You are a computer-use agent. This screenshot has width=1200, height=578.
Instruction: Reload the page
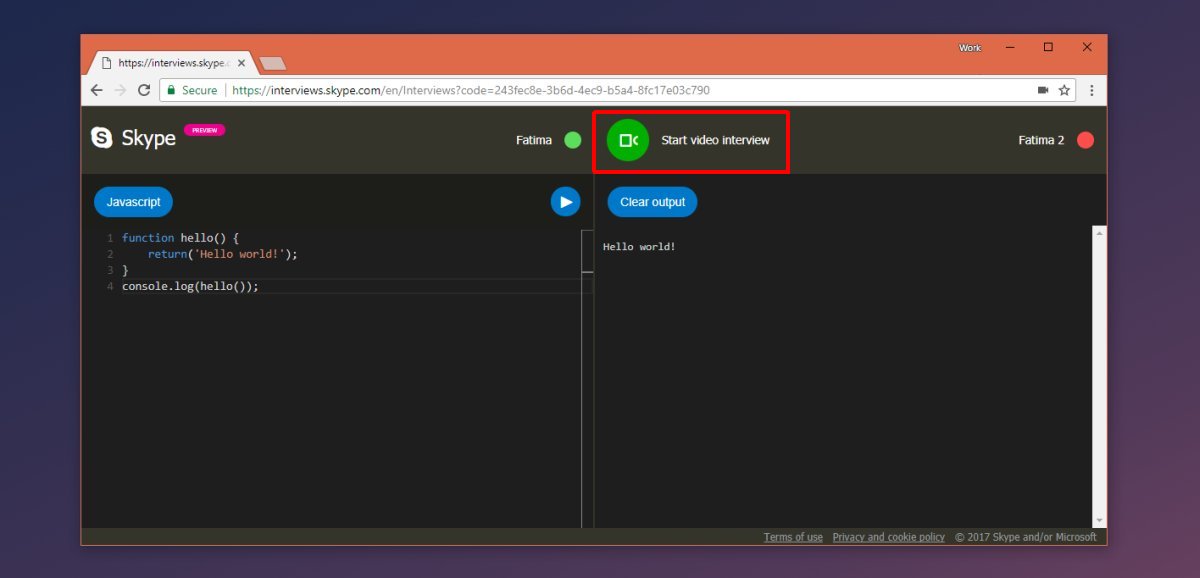(x=144, y=90)
